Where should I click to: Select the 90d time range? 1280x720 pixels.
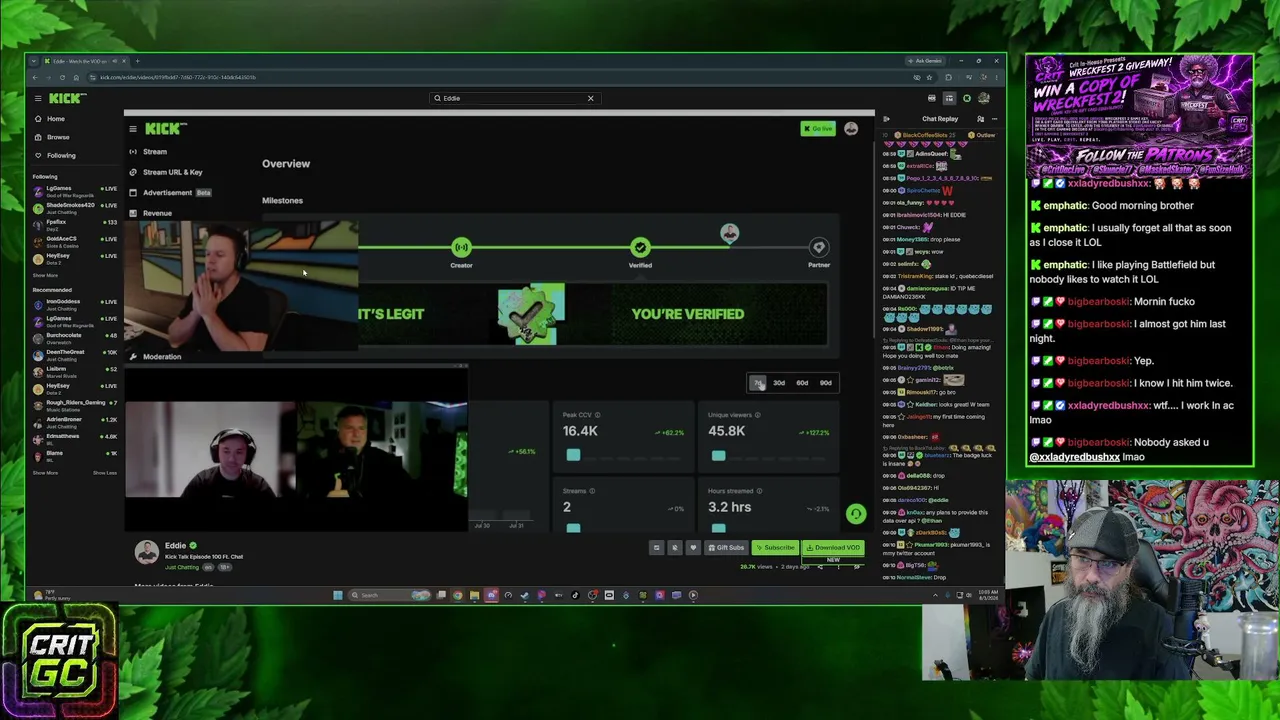825,383
